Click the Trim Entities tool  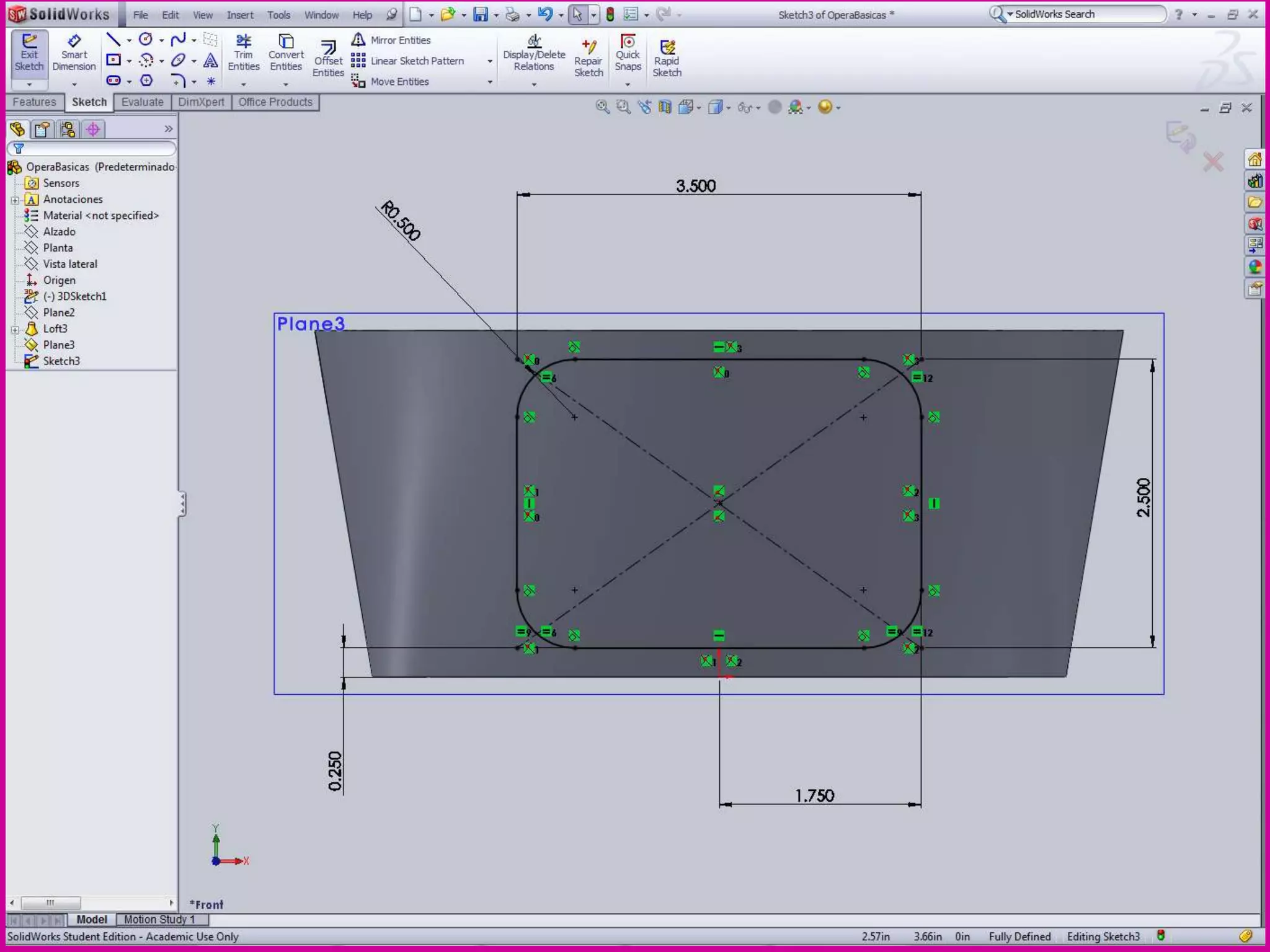(243, 54)
